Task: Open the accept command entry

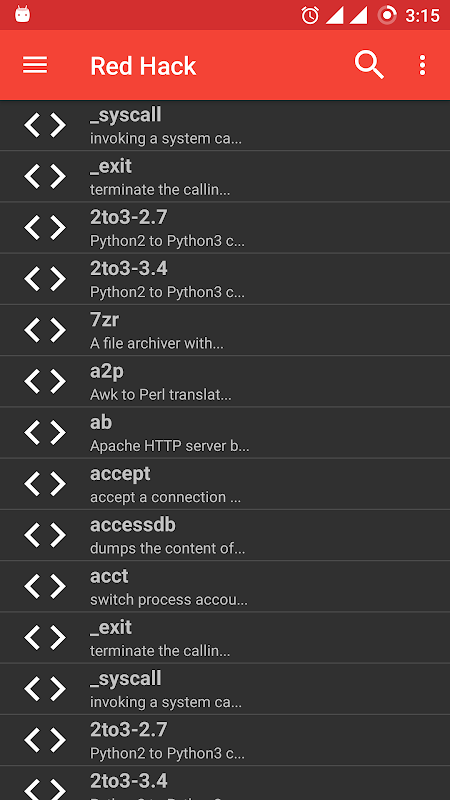Action: point(225,484)
